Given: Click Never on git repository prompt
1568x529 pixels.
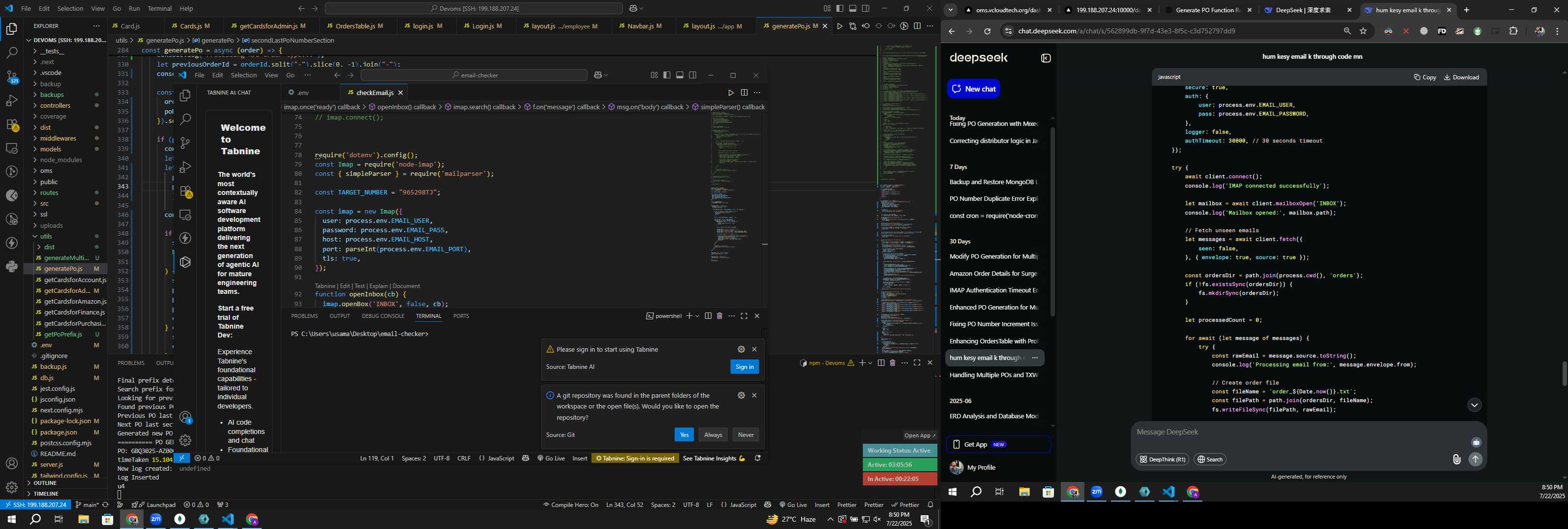Looking at the screenshot, I should click(x=746, y=434).
